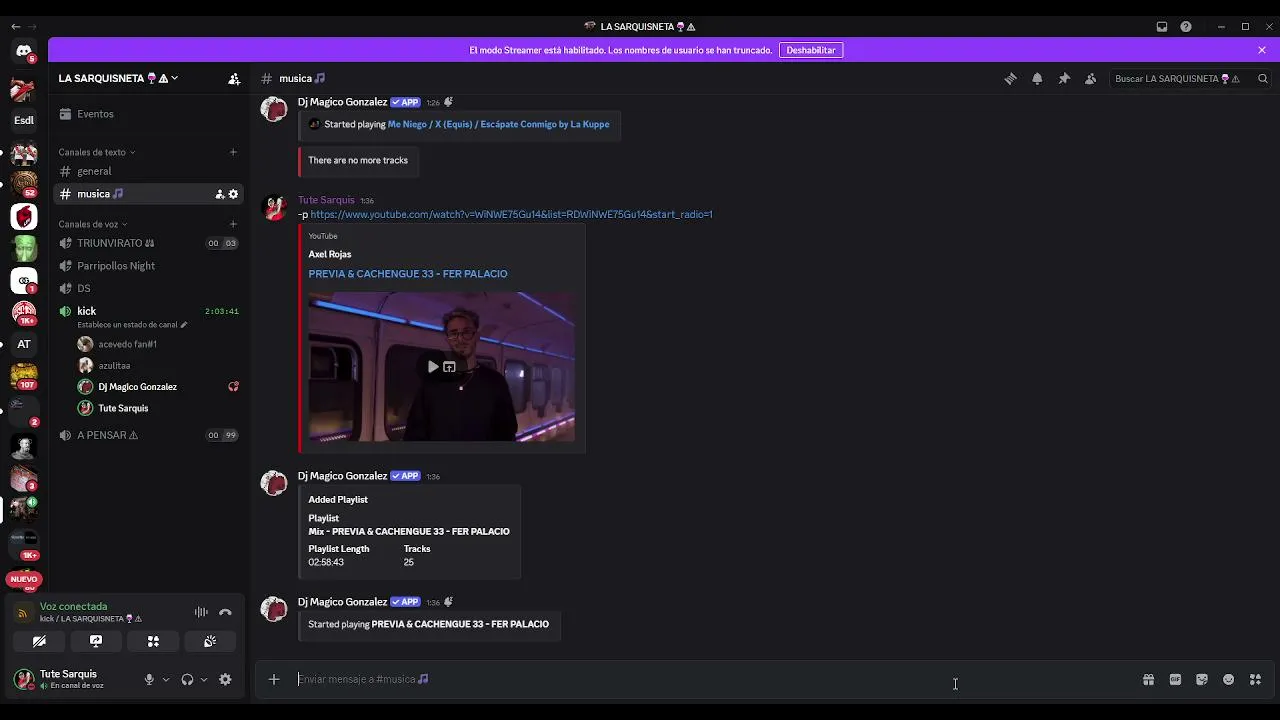Join the TRIUNVIRATO voice channel
1280x720 pixels.
148,243
